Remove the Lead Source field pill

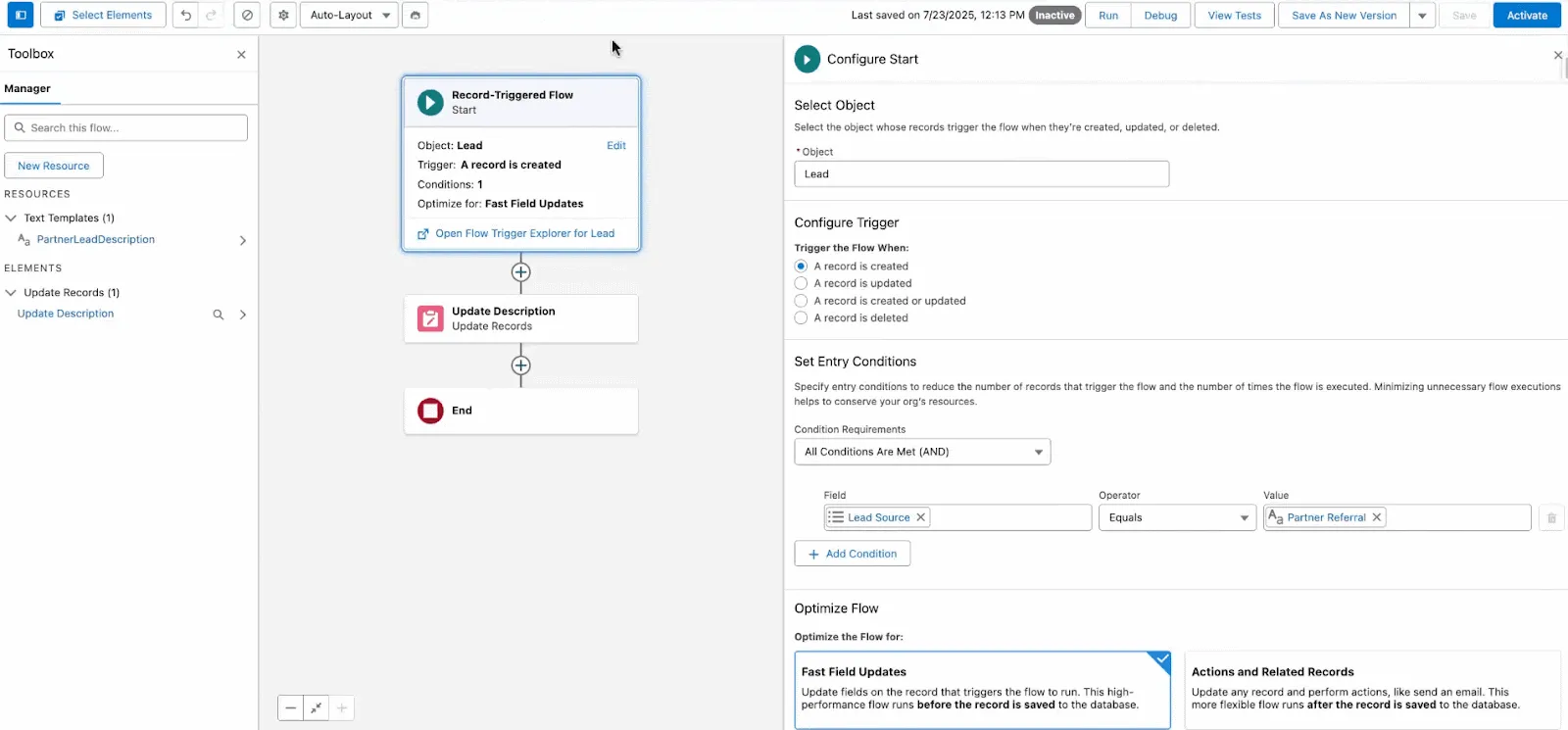(920, 517)
